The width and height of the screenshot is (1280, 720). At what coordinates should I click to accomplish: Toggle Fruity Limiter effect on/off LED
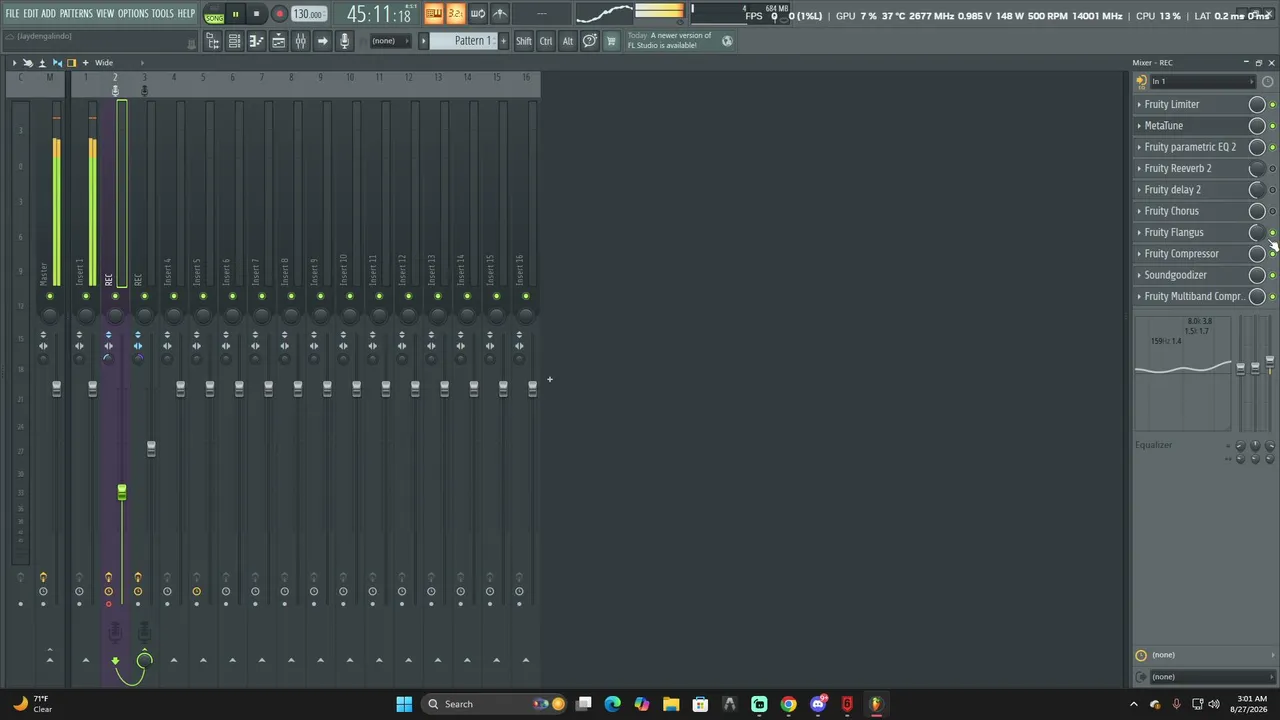click(1272, 105)
